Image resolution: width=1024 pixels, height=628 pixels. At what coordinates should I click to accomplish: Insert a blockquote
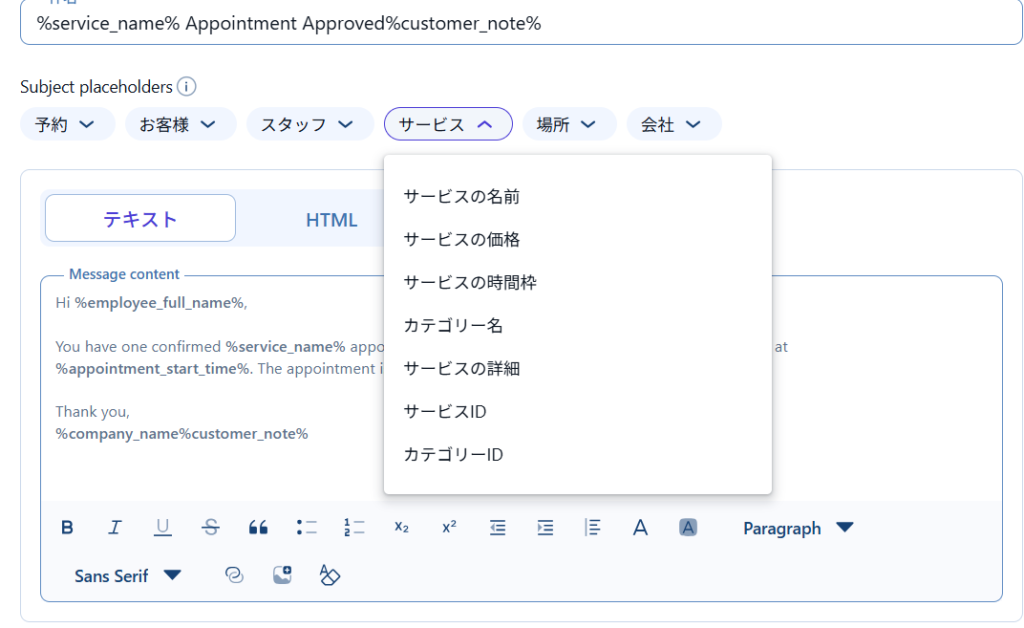coord(258,528)
